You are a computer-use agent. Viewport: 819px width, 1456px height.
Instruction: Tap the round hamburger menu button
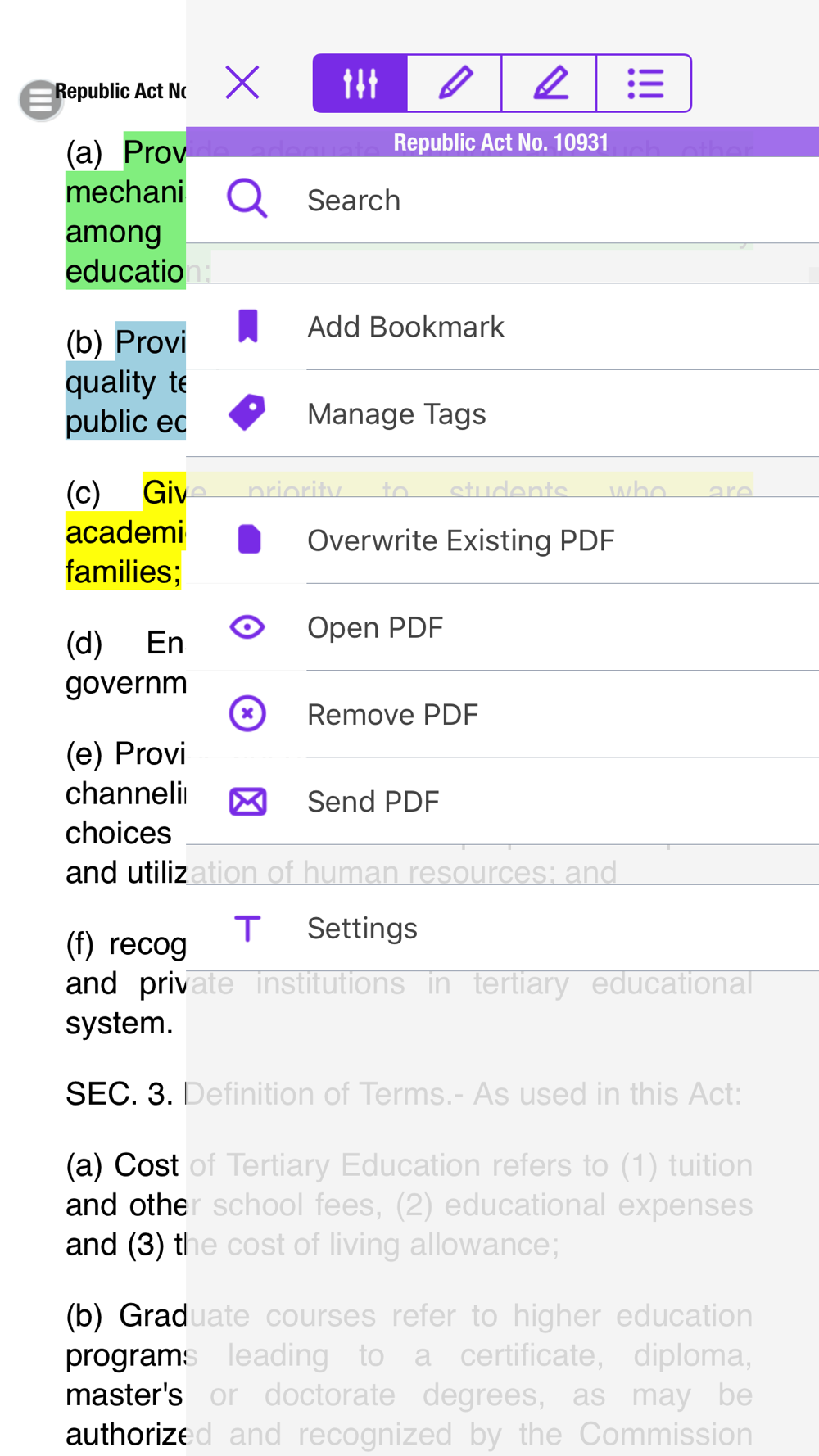pyautogui.click(x=40, y=100)
